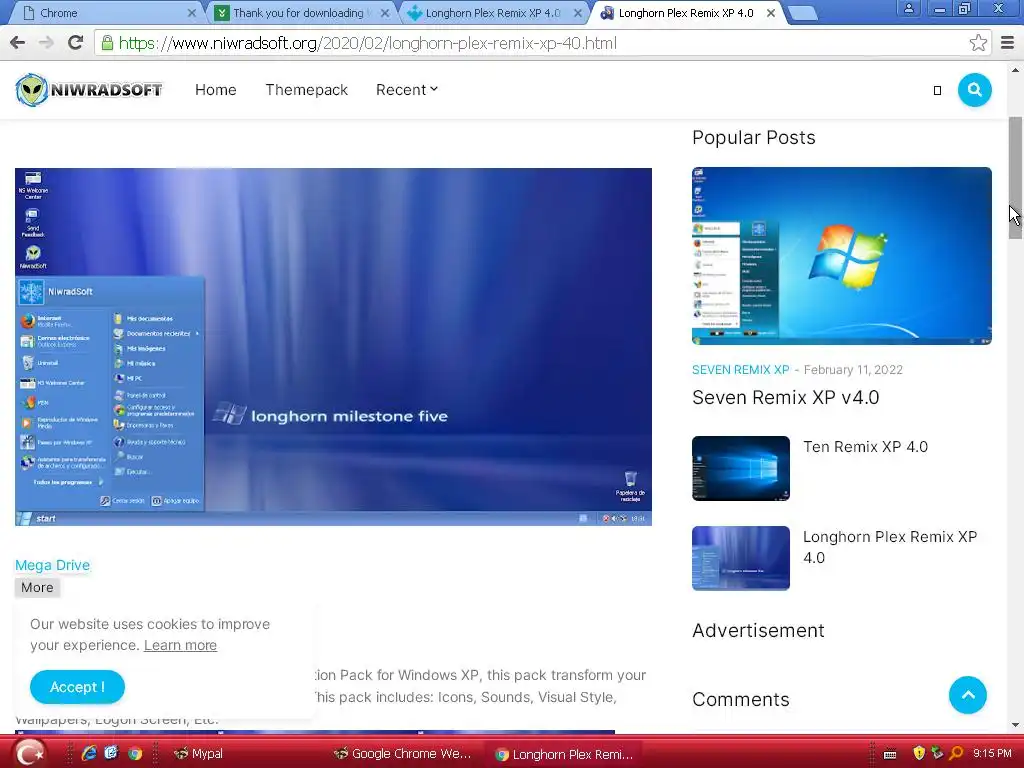Switch to Google Chrome We... taskbar window
This screenshot has height=768, width=1024.
tap(403, 754)
